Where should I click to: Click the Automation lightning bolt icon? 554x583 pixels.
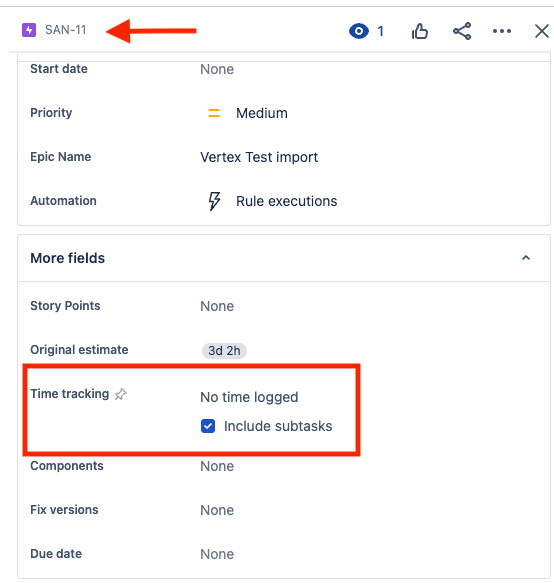pos(214,201)
